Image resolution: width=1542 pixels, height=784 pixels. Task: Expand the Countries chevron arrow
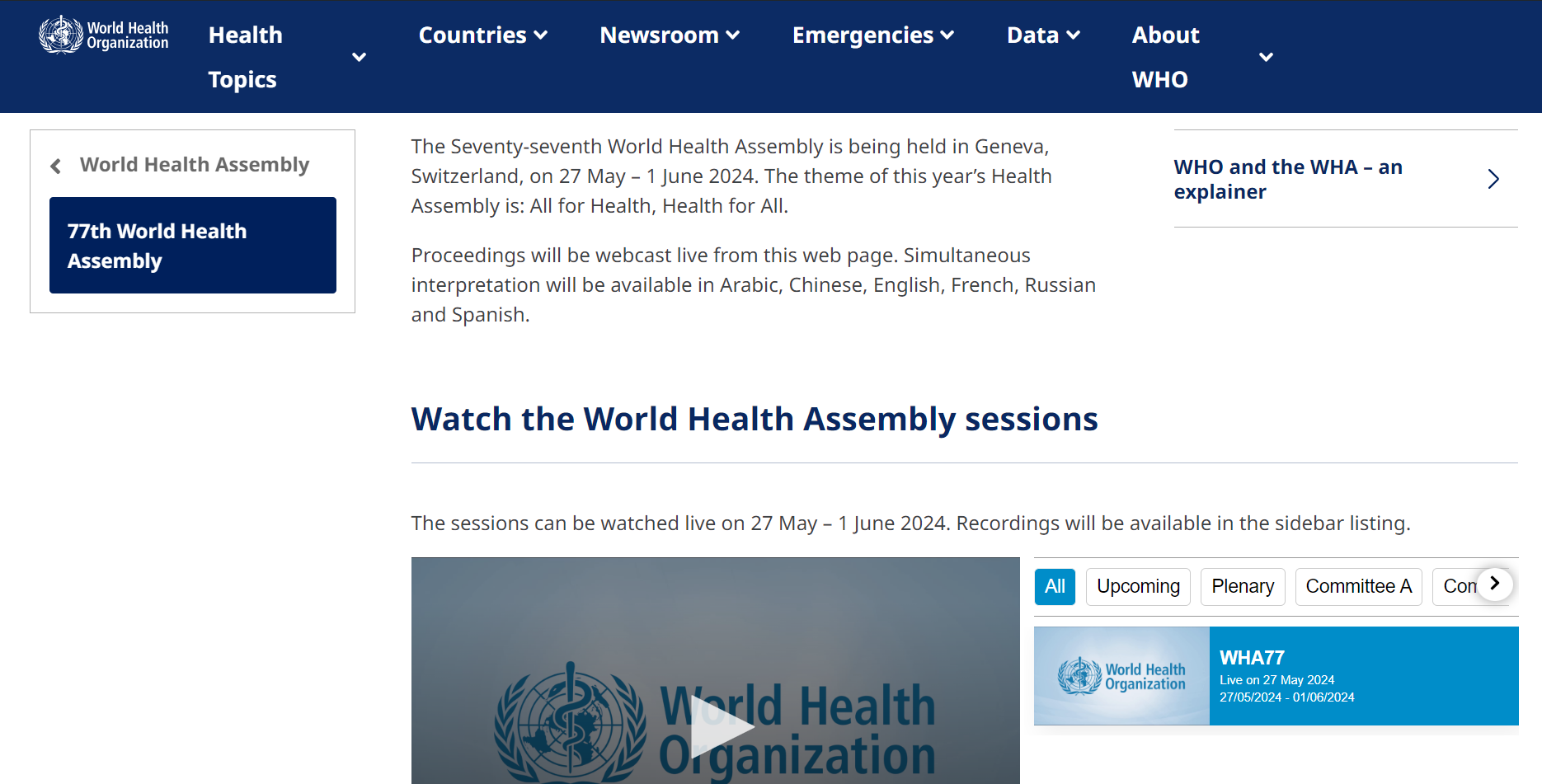click(541, 35)
